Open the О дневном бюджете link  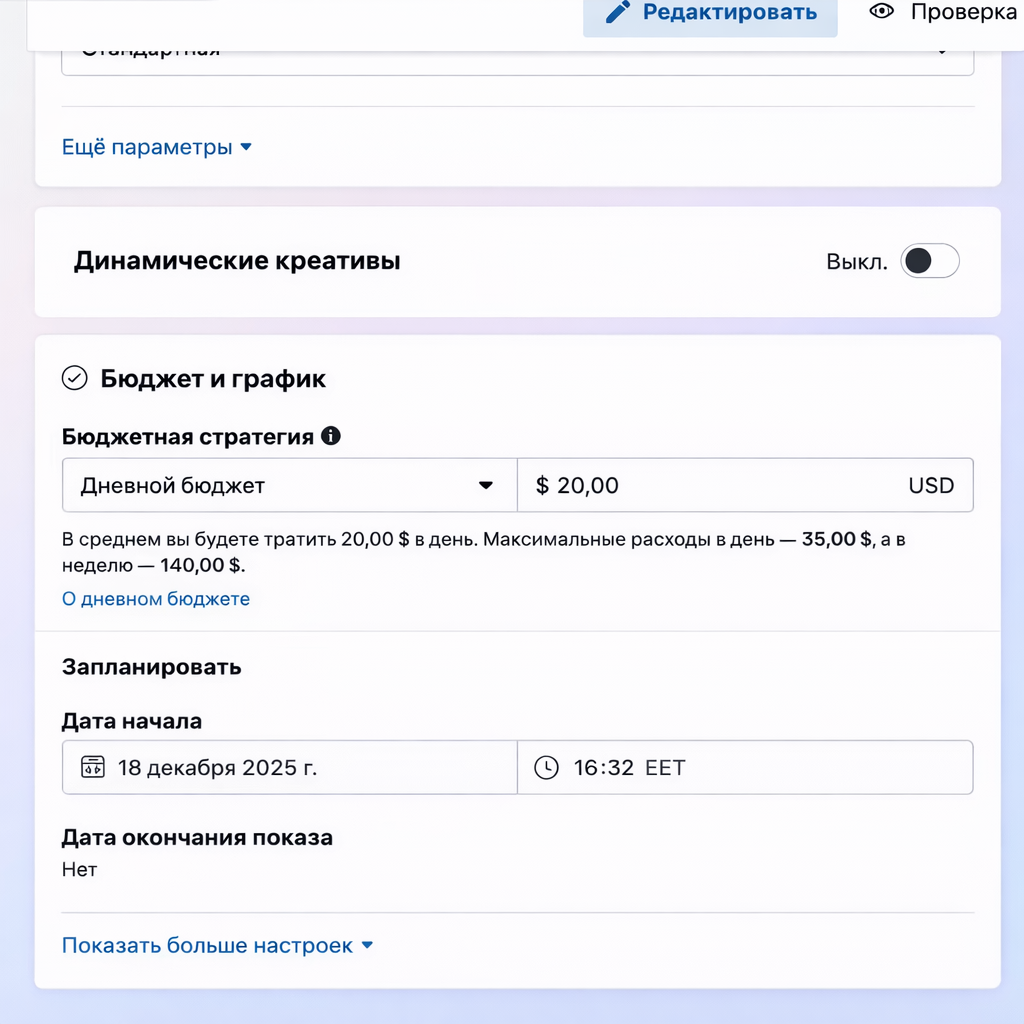pyautogui.click(x=156, y=598)
